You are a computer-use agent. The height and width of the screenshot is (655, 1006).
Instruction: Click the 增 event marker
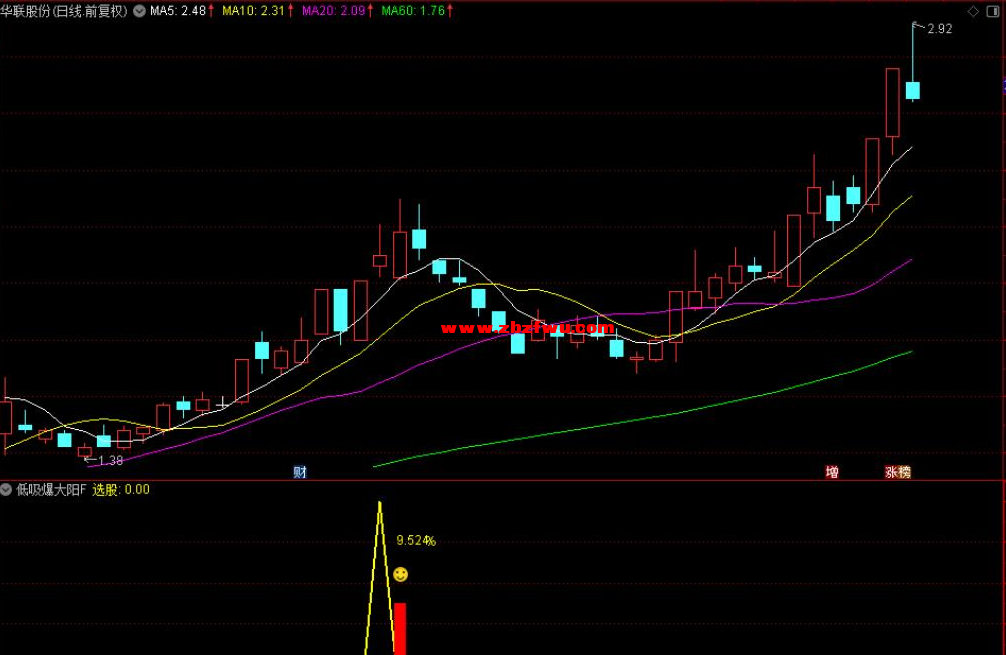tap(832, 472)
